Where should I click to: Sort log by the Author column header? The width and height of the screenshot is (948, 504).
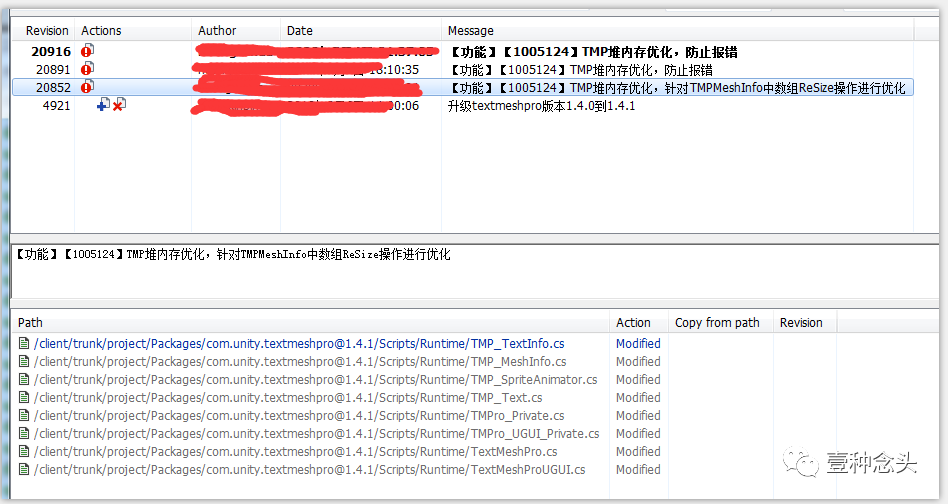236,31
